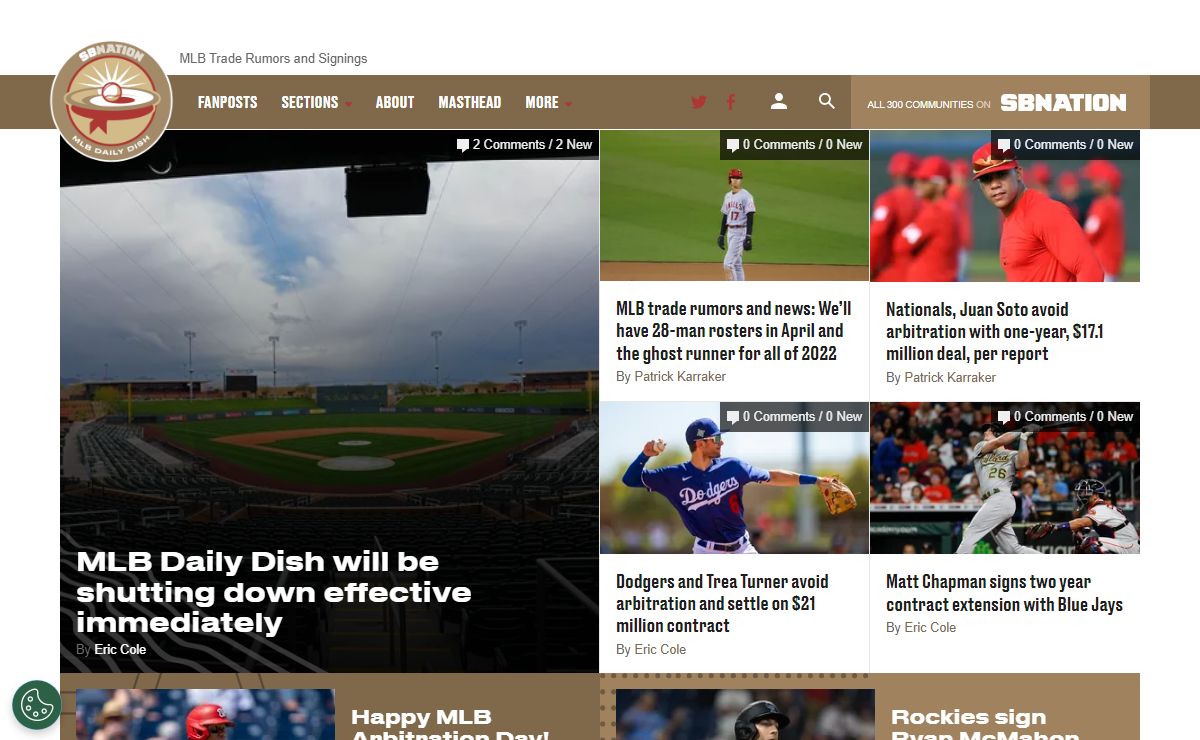
Task: Open the Rockies McMahon article thumbnail
Action: point(745,714)
